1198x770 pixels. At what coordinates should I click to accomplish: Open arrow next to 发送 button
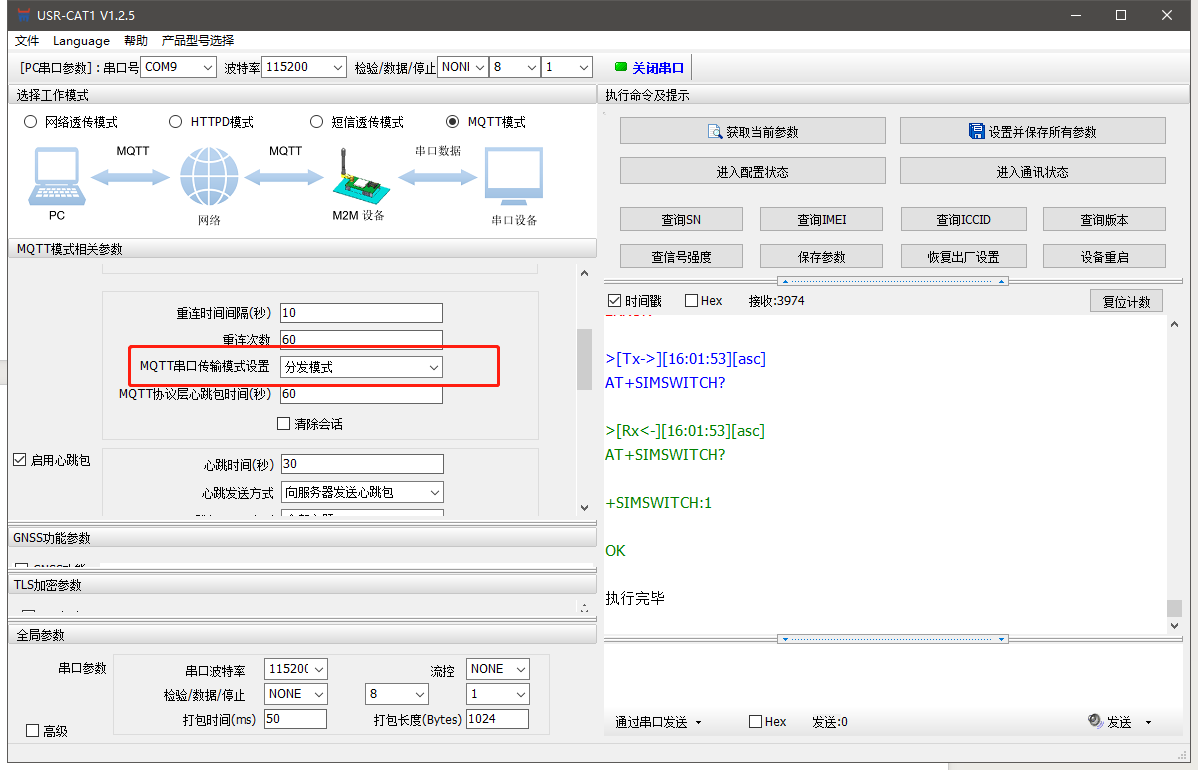[1148, 722]
